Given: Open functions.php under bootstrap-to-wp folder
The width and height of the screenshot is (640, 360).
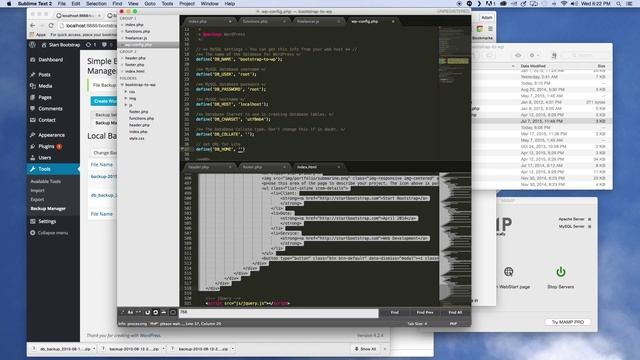Looking at the screenshot, I should tap(141, 118).
